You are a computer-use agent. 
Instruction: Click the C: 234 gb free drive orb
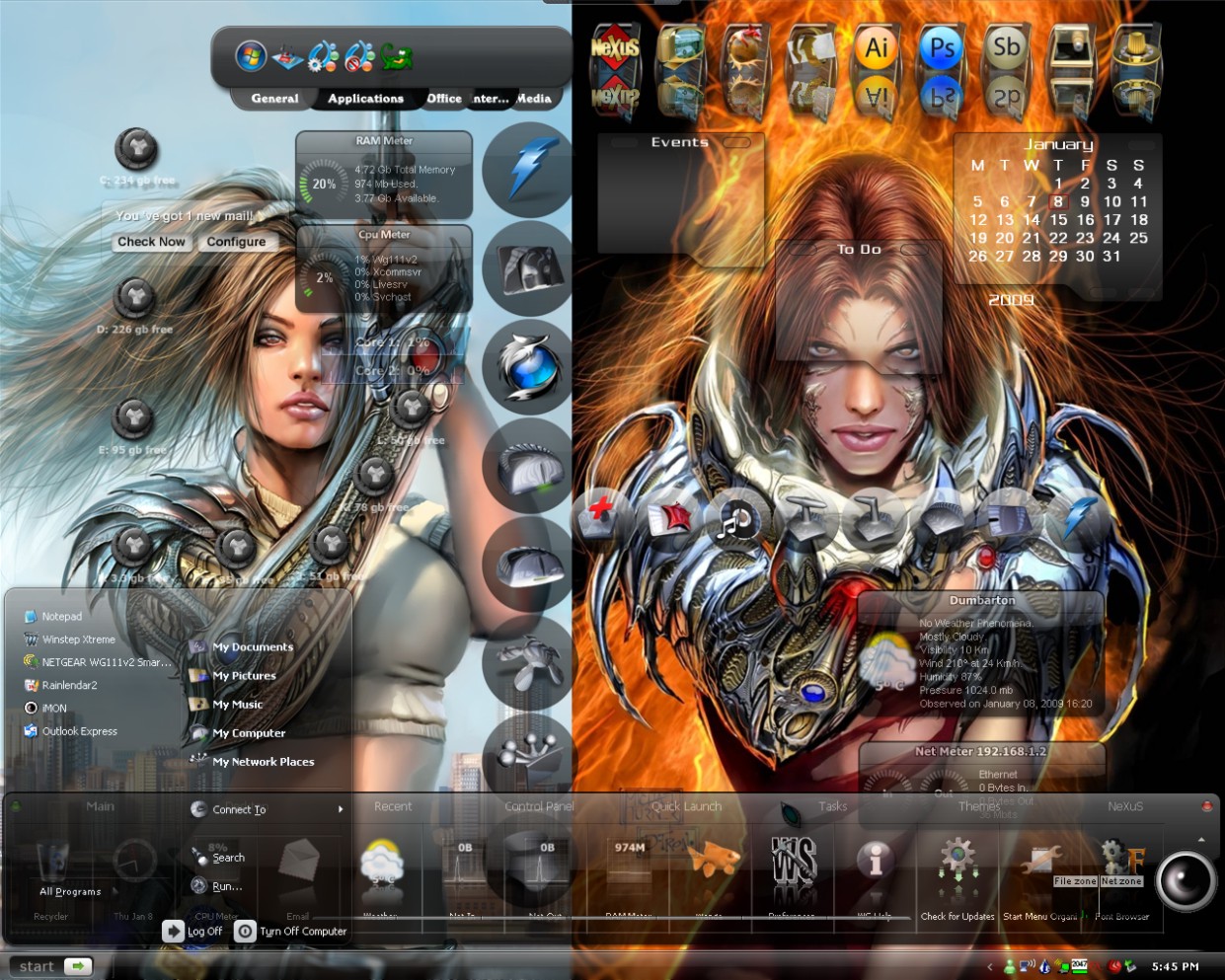(x=136, y=149)
